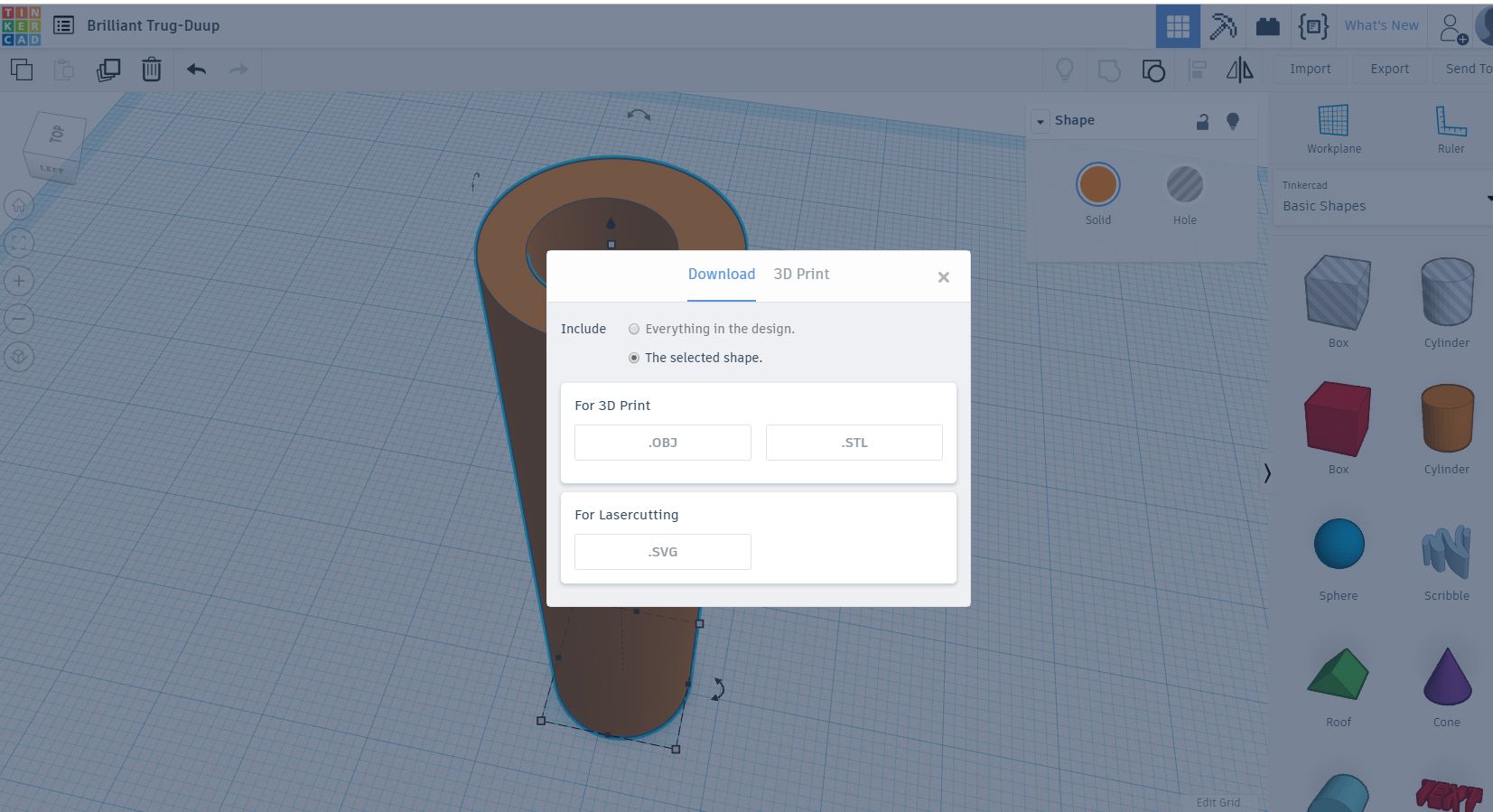Open the Bricks view icon
This screenshot has height=812, width=1493.
point(1268,25)
